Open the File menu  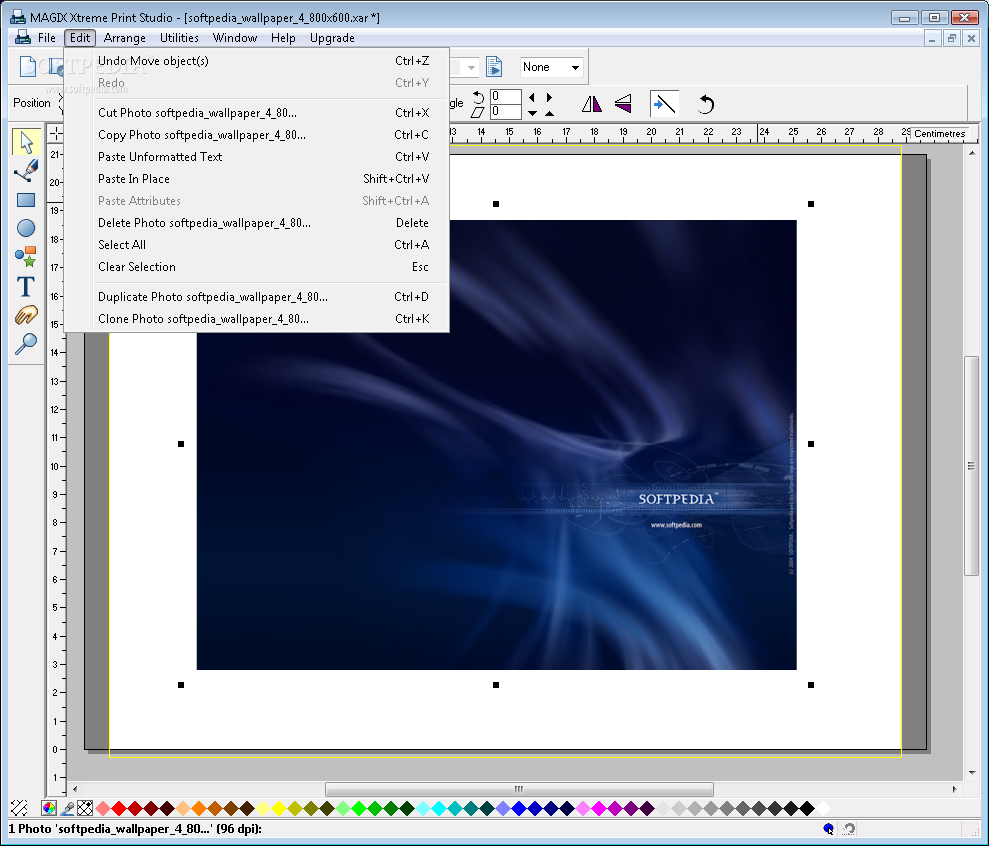[x=47, y=38]
